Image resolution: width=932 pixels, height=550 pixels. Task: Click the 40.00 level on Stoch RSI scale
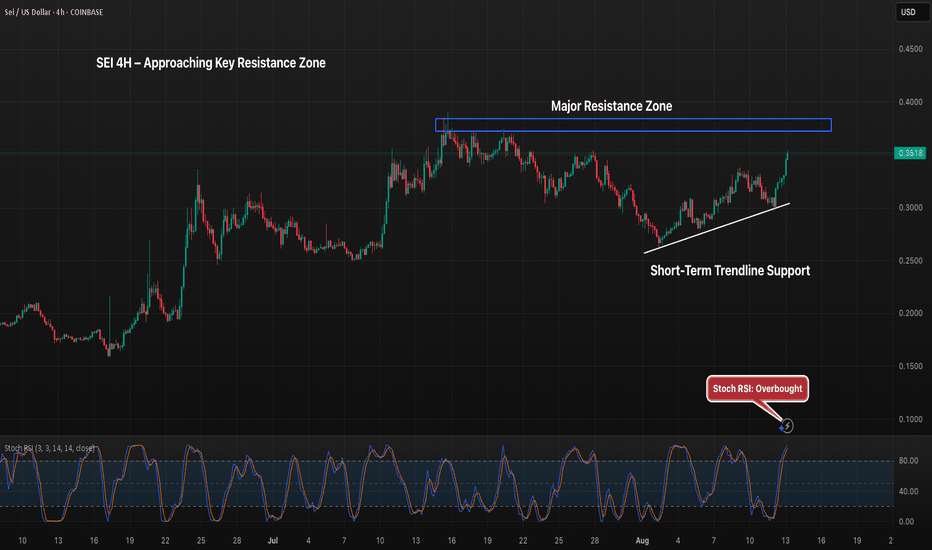point(908,491)
